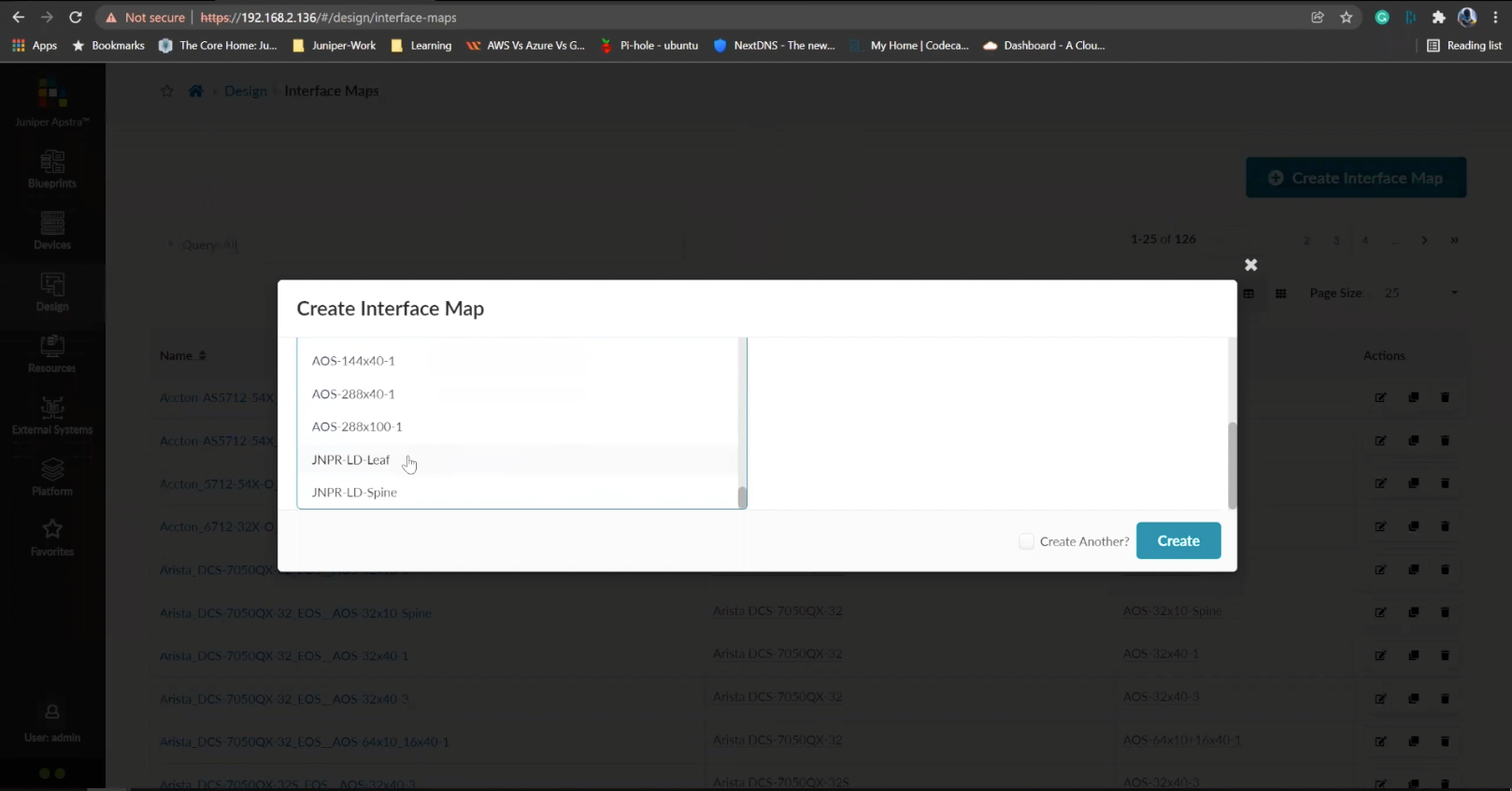
Task: Open the Arista_DCS-7050QX-32_EOS__AOS-32x10-Spine link
Action: click(295, 613)
